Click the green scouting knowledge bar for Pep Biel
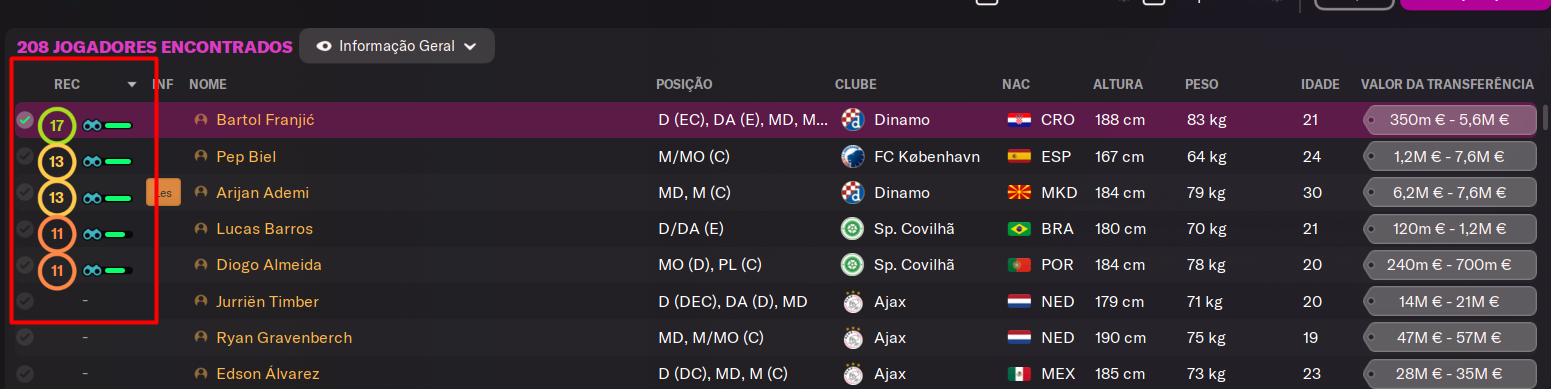The width and height of the screenshot is (1551, 389). (x=119, y=162)
